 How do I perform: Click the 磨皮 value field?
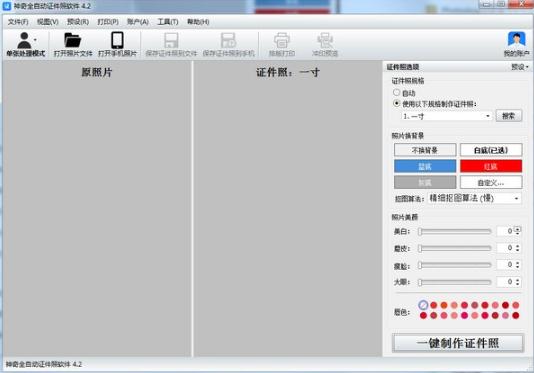tap(505, 248)
